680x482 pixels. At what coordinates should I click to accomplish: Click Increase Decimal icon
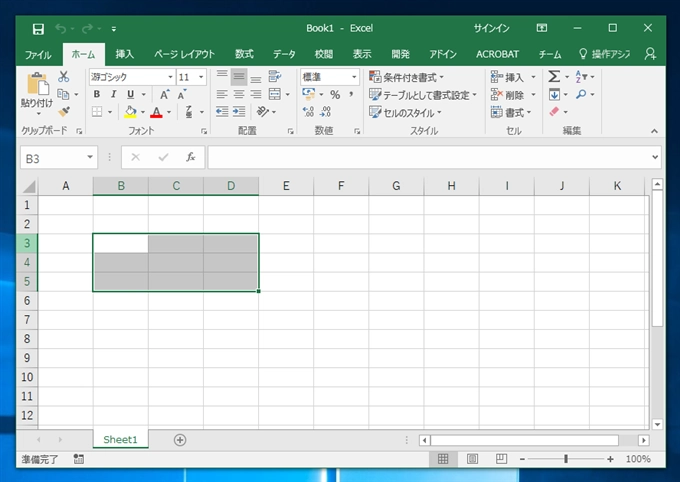(x=308, y=111)
